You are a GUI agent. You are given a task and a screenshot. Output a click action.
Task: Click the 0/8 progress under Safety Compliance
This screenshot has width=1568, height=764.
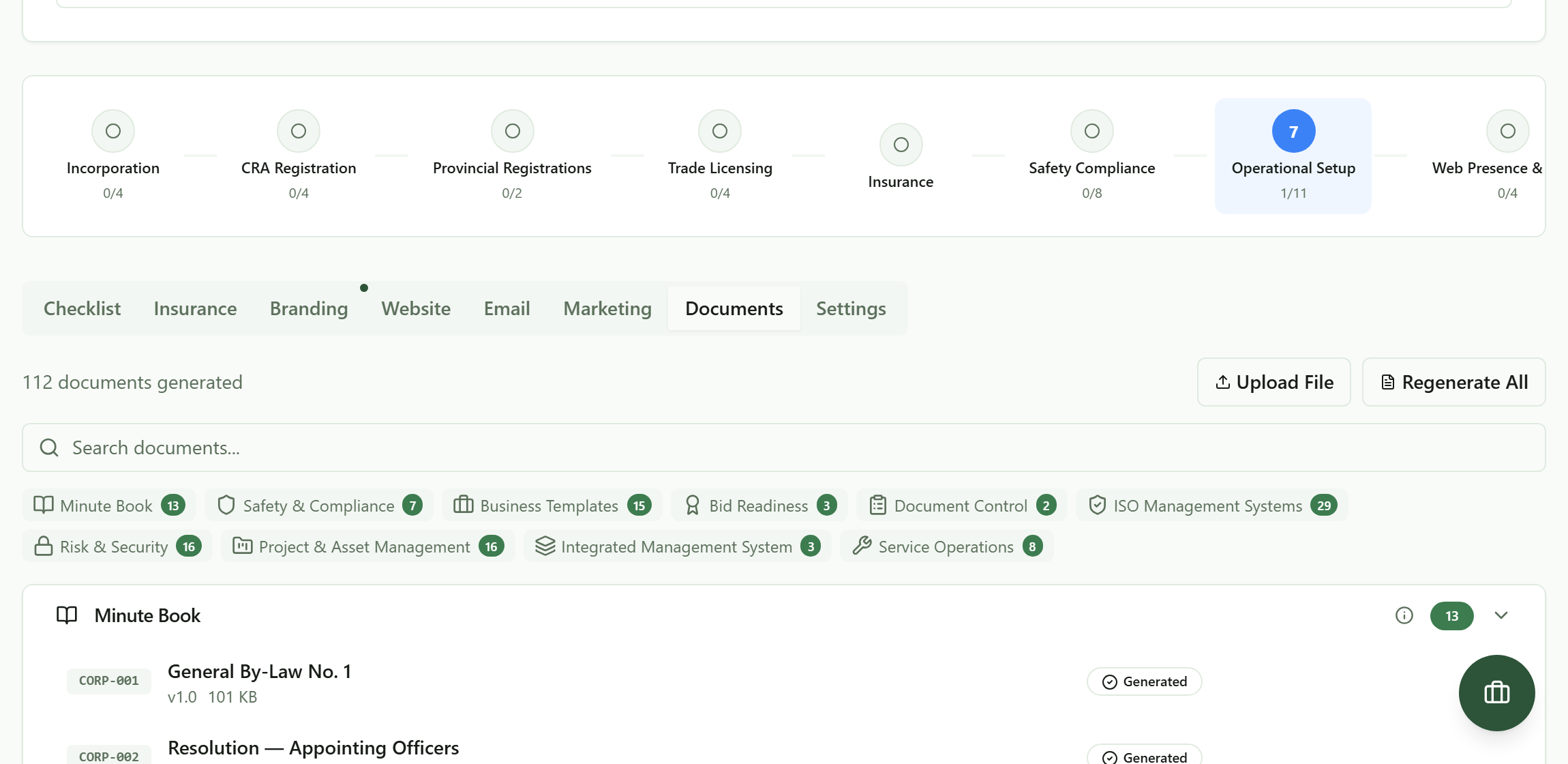(x=1092, y=193)
